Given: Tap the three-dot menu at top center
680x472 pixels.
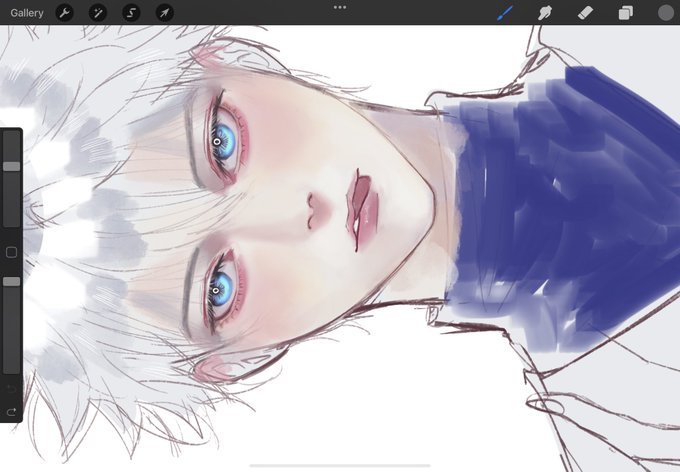Looking at the screenshot, I should click(340, 7).
